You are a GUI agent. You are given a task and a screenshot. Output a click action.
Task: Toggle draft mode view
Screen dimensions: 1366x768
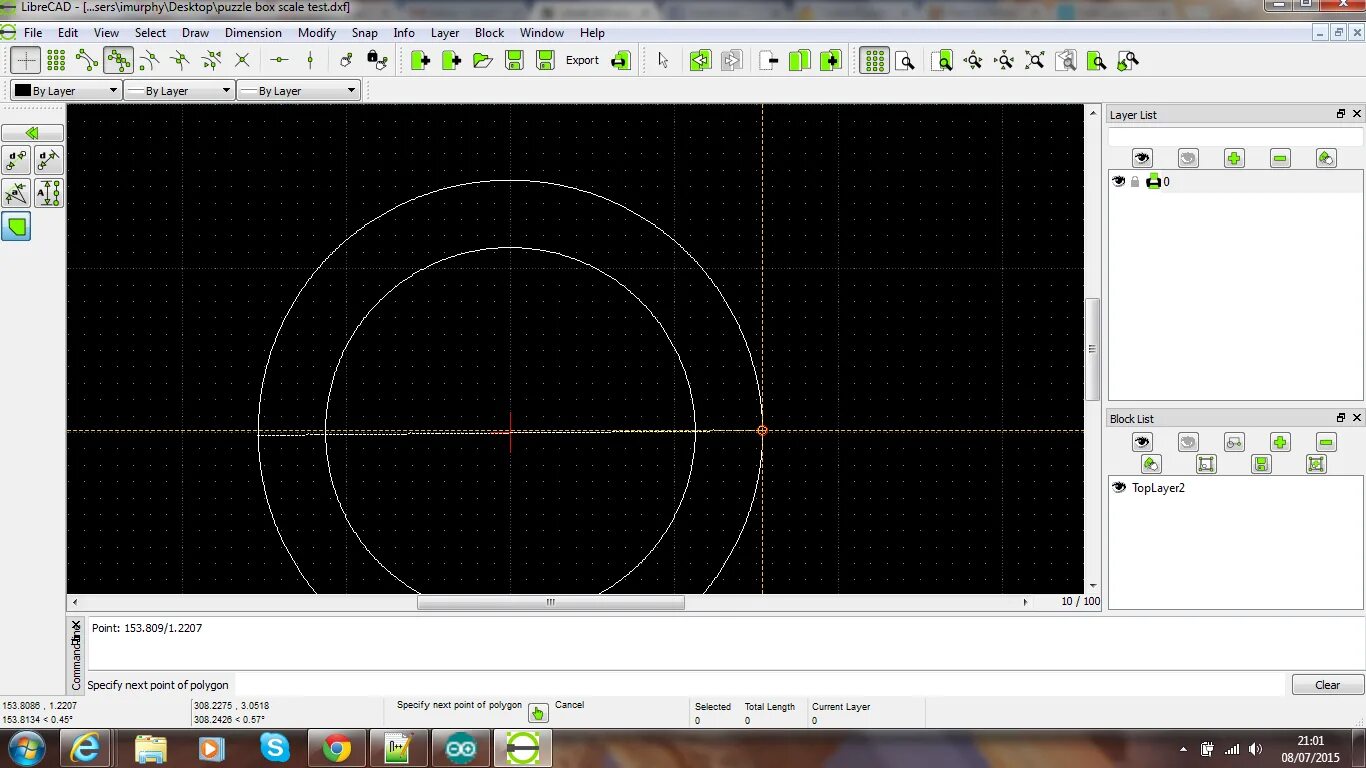pyautogui.click(x=905, y=61)
